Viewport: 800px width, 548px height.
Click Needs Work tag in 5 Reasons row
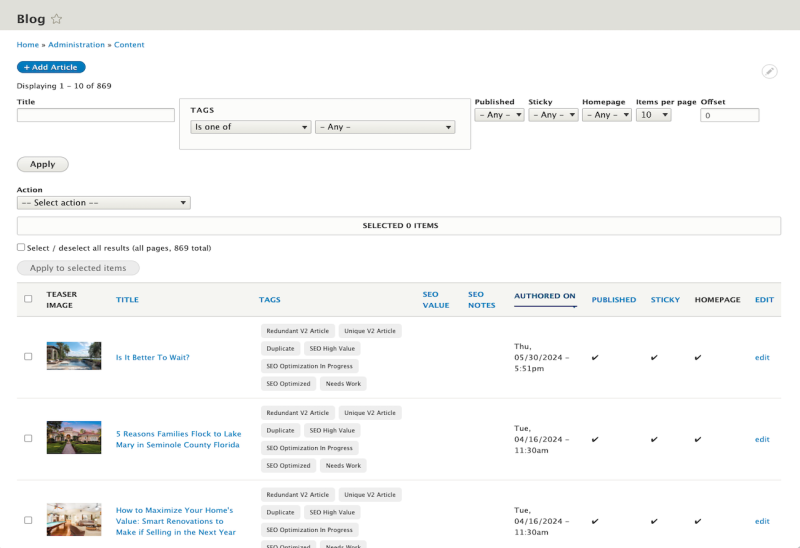(343, 465)
